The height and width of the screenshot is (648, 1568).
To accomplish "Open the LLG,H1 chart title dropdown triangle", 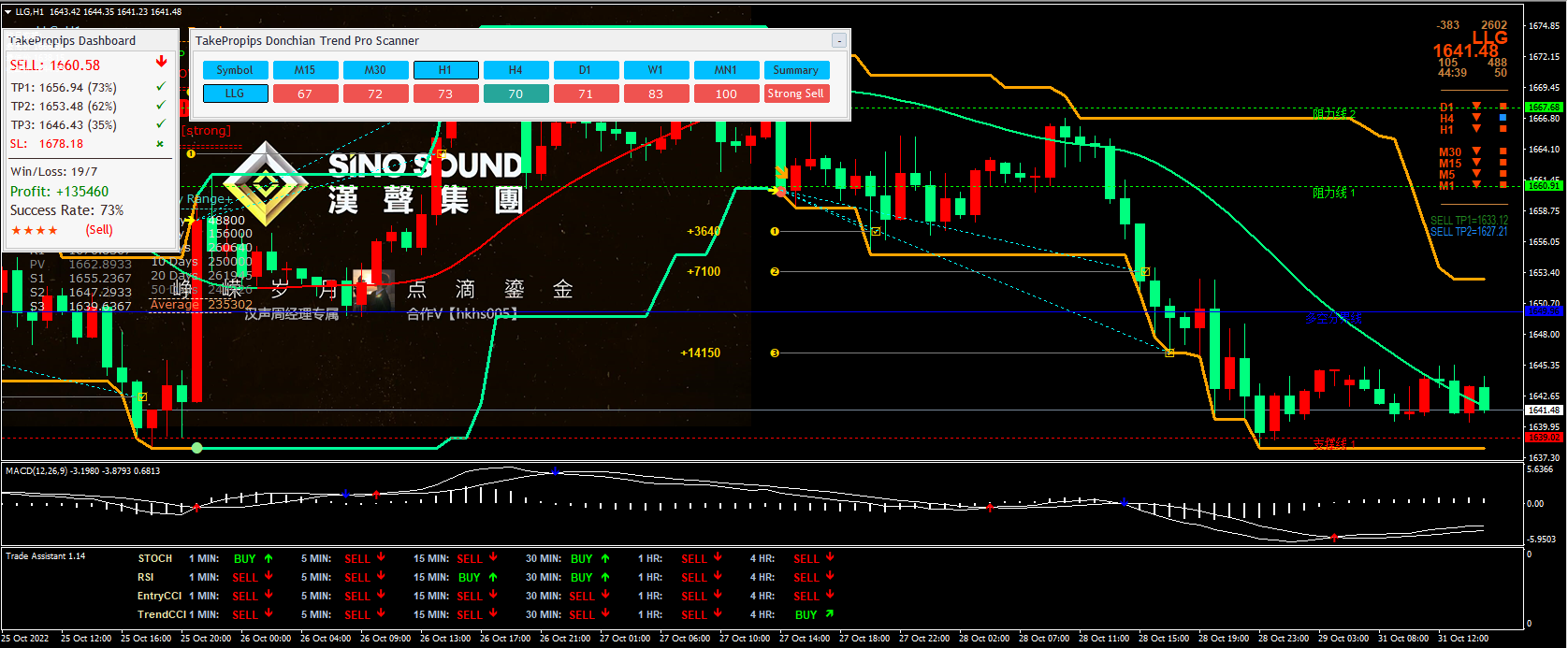I will (7, 12).
